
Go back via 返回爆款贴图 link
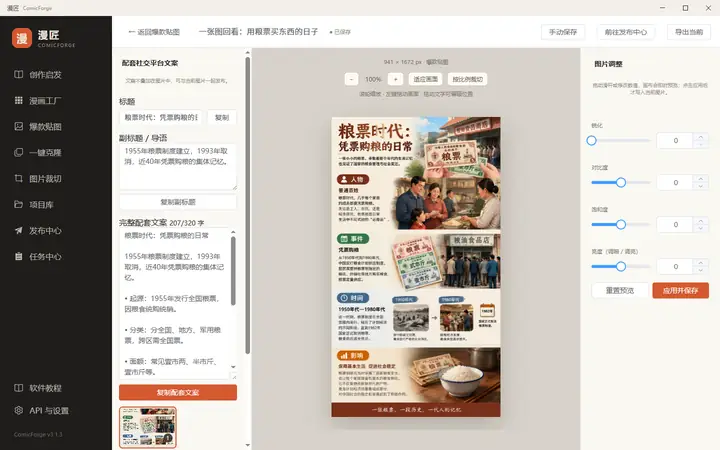click(x=154, y=32)
